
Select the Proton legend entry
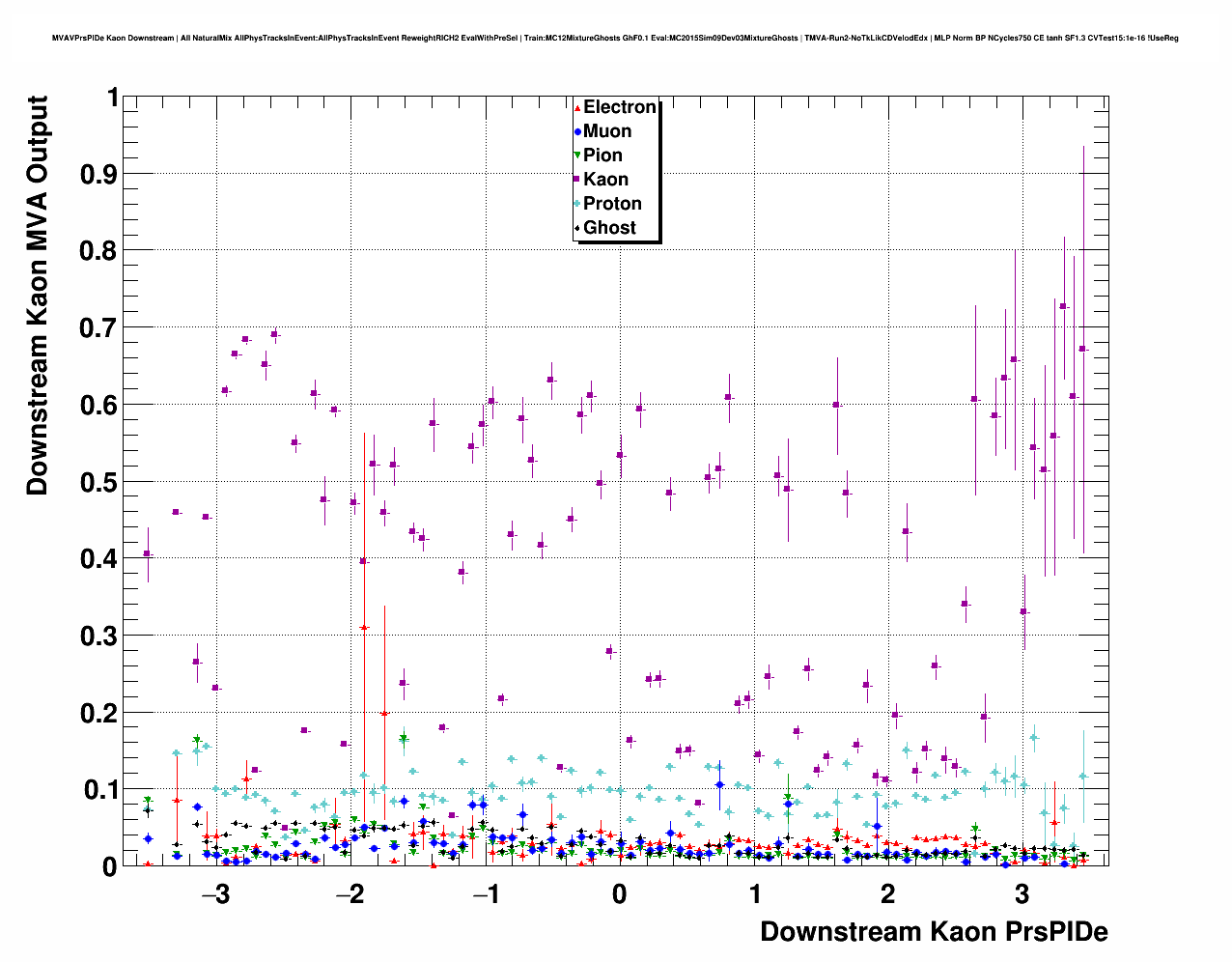(x=612, y=204)
